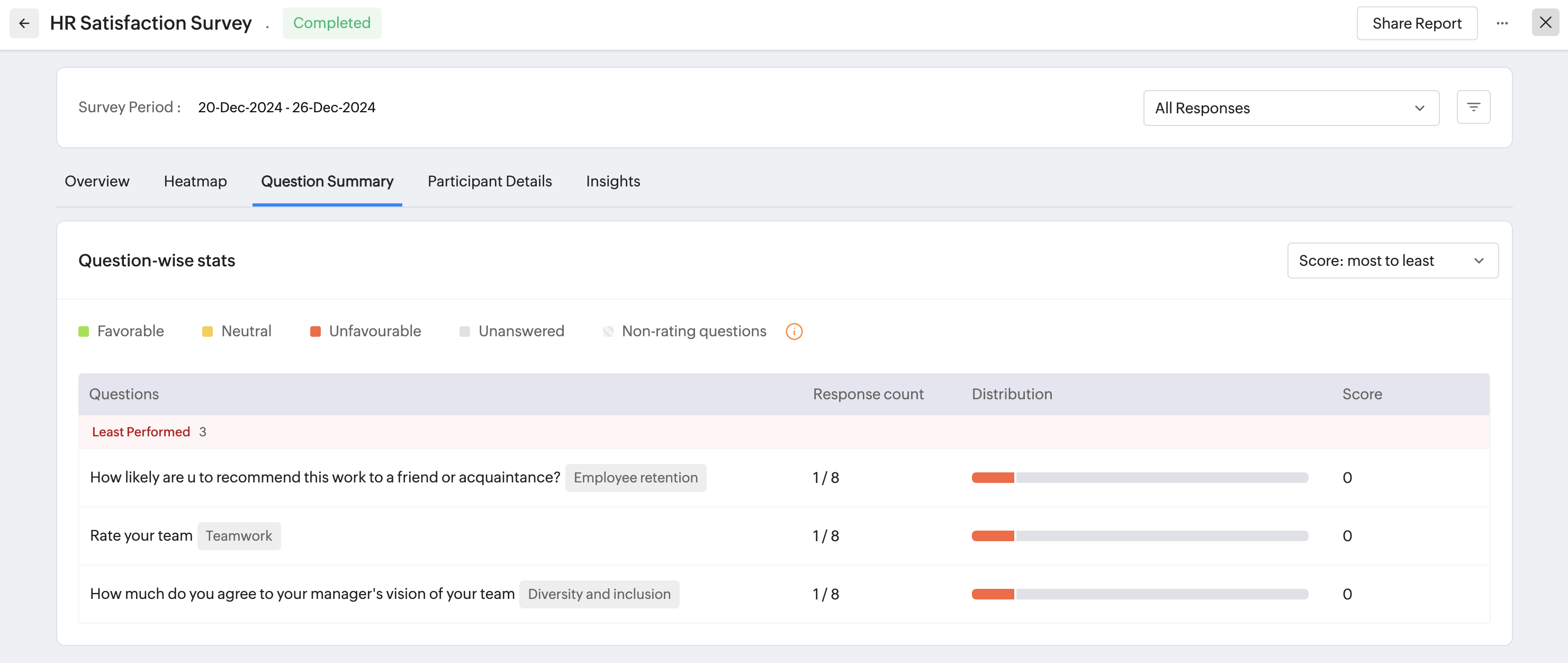Click the yellow Neutral legend swatch
Screen dimensions: 1568x663
pos(208,331)
